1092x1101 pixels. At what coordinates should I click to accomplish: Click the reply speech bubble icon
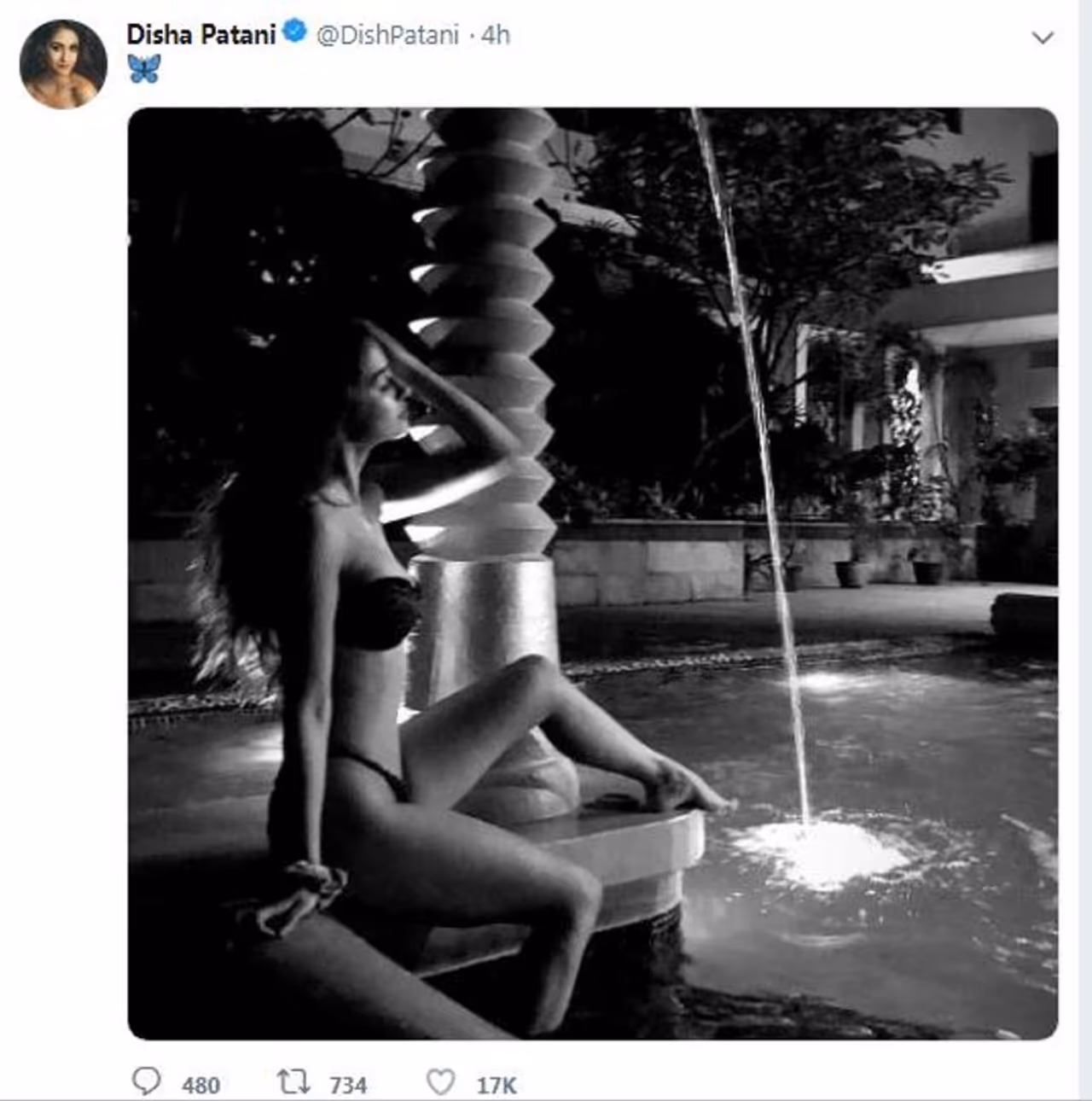(x=146, y=1081)
